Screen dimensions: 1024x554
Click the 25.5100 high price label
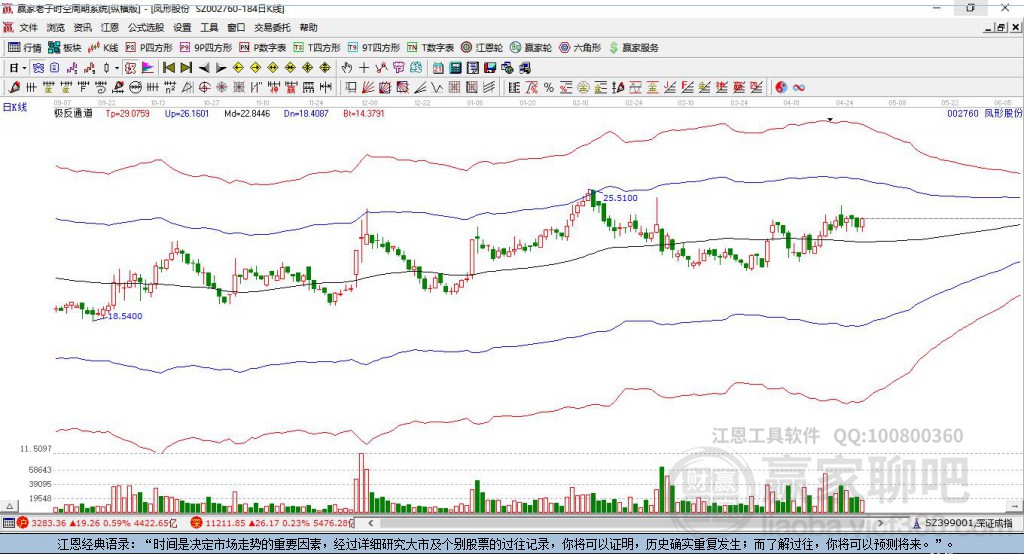click(x=620, y=198)
